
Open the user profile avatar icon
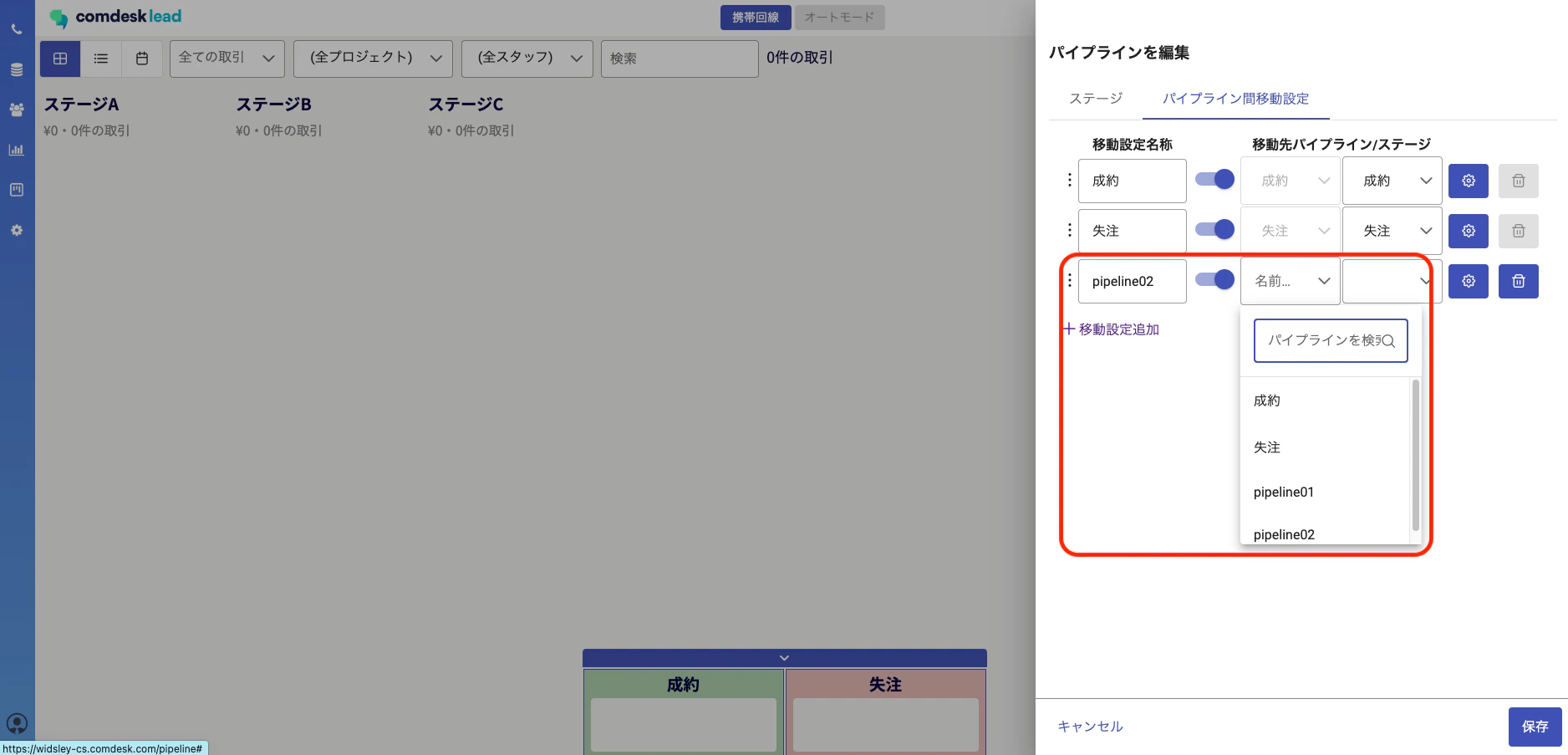point(17,723)
